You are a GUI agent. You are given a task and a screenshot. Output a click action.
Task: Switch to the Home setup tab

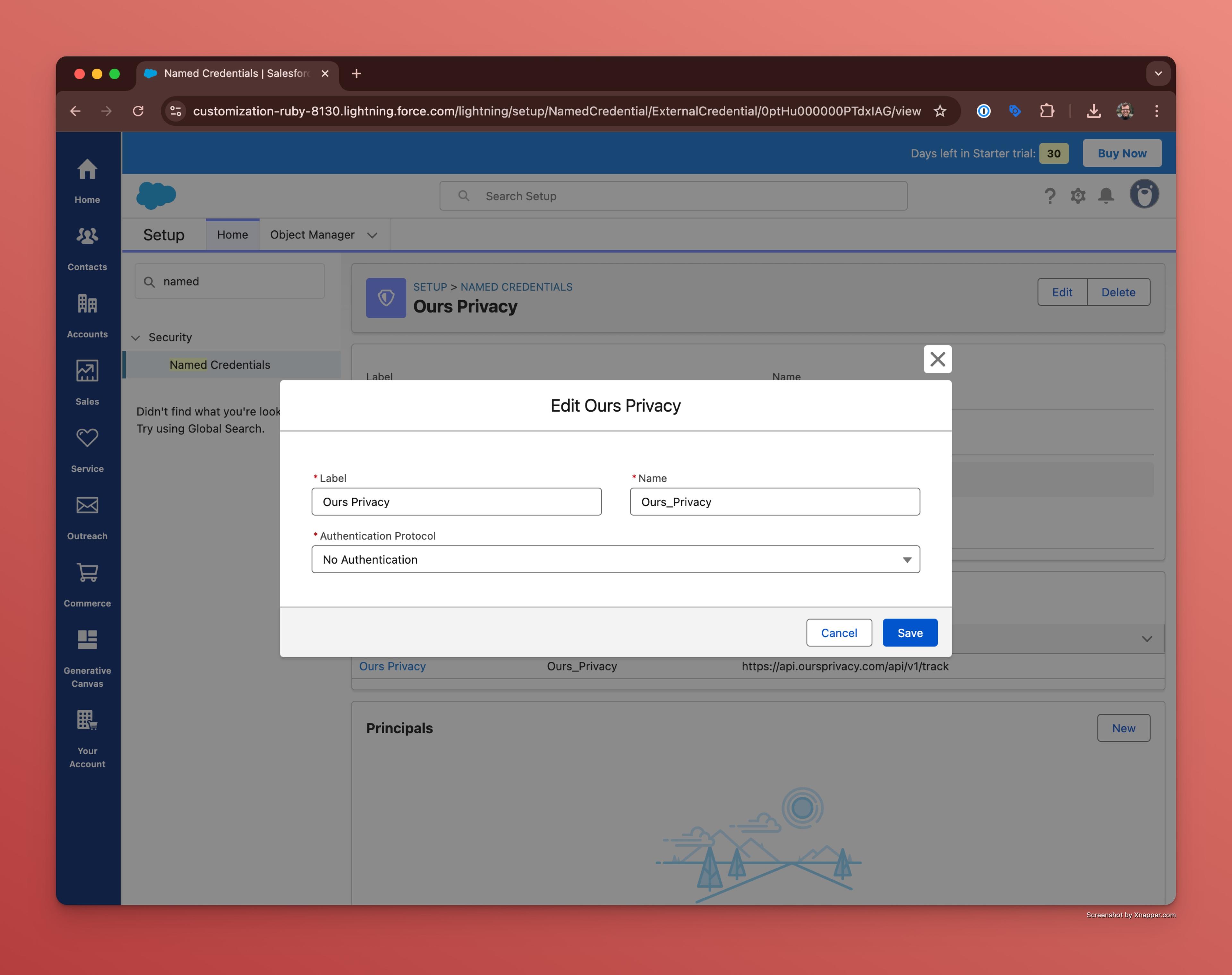[x=232, y=235]
